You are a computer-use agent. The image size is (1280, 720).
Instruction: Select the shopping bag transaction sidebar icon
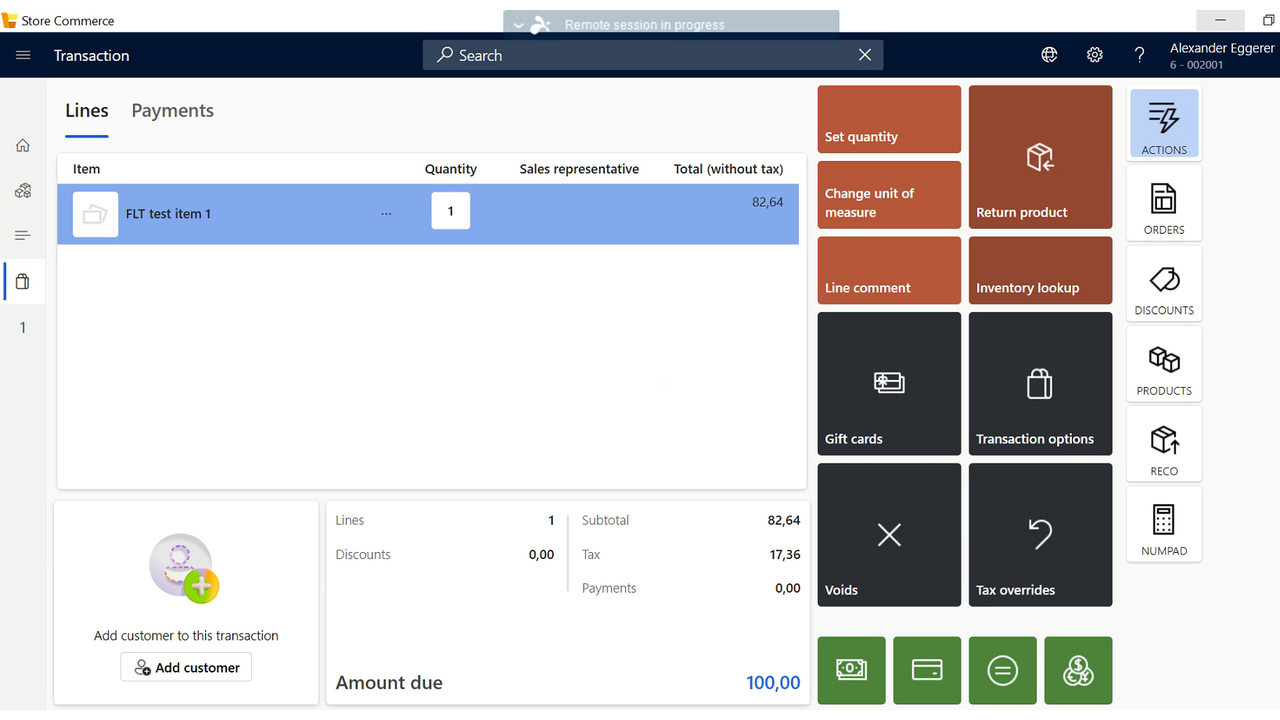[x=23, y=282]
